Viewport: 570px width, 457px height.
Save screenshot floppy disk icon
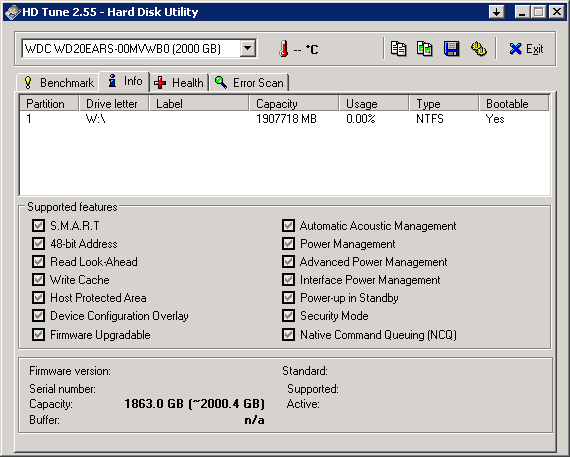451,49
